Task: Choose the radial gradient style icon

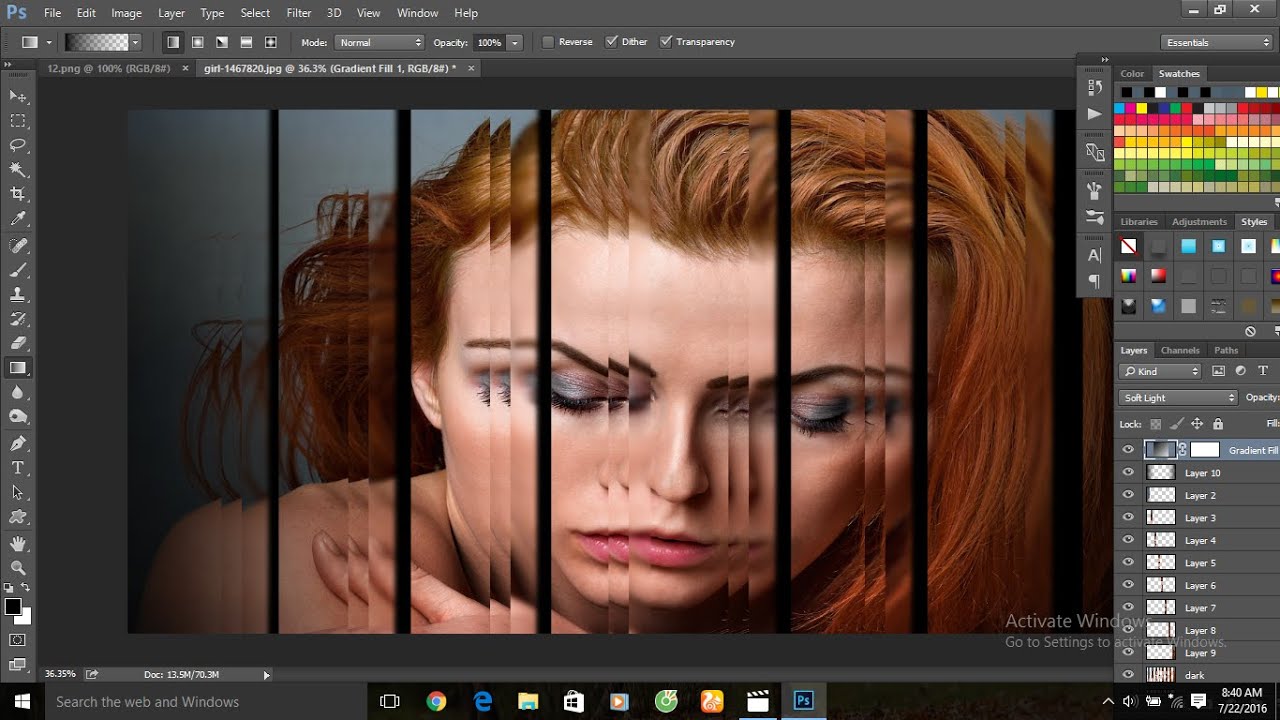Action: [198, 43]
